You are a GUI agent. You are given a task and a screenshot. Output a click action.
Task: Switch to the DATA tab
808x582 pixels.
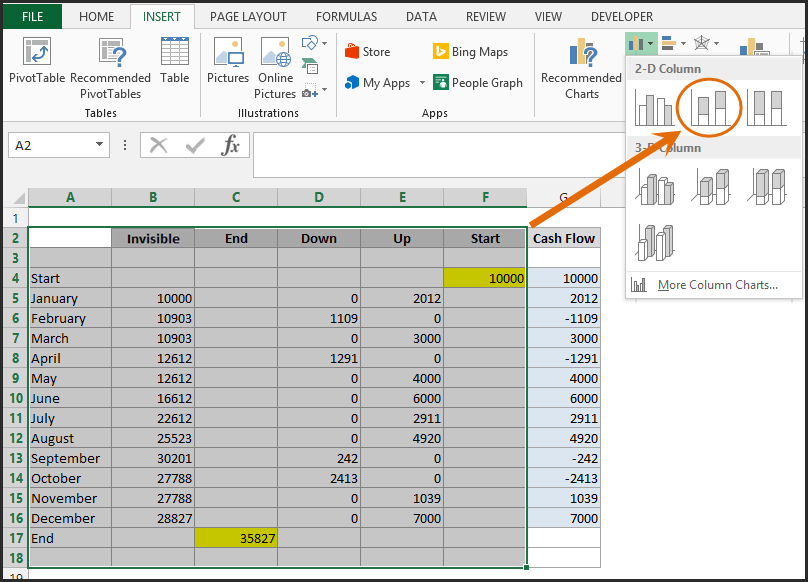421,16
